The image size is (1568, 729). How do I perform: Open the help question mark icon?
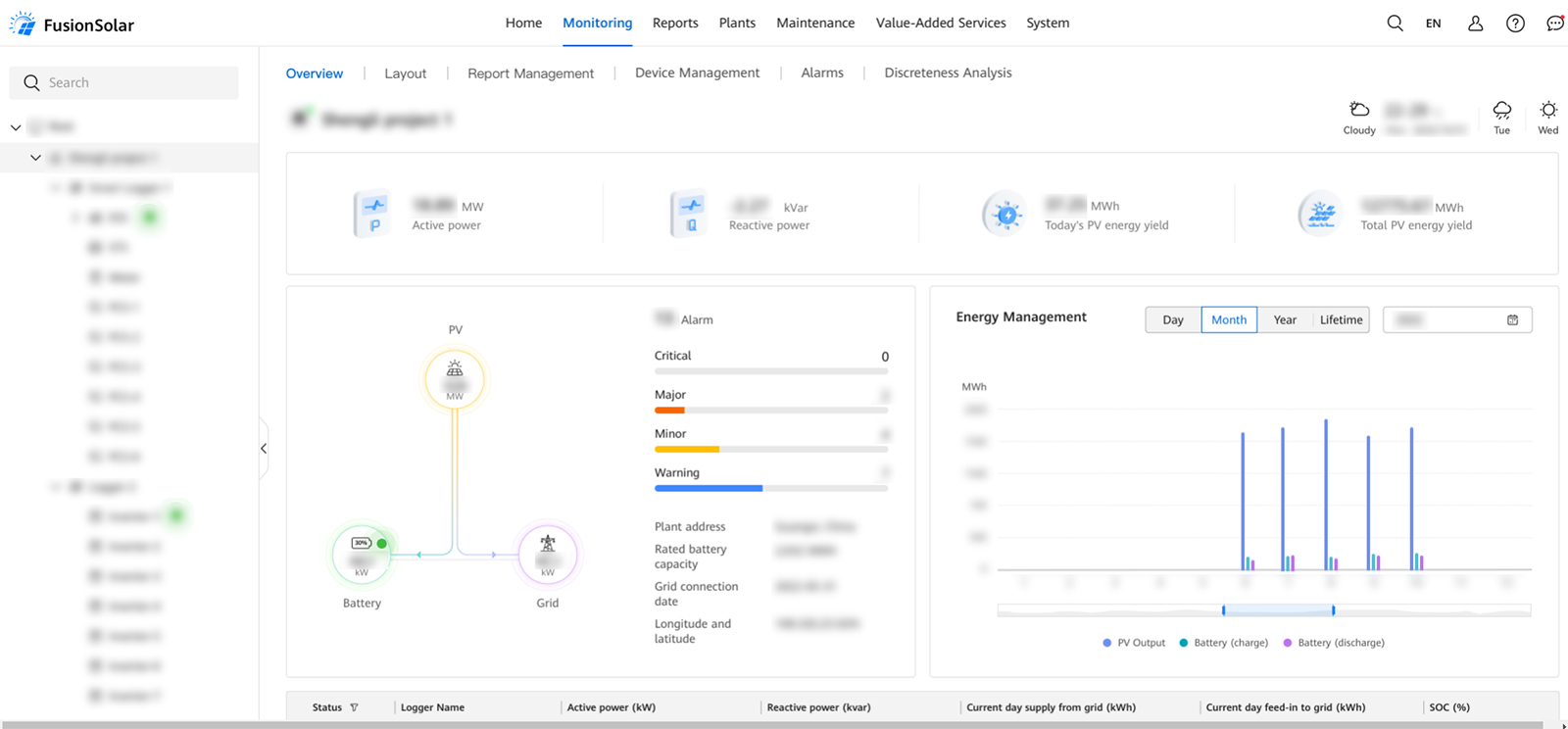(1515, 24)
